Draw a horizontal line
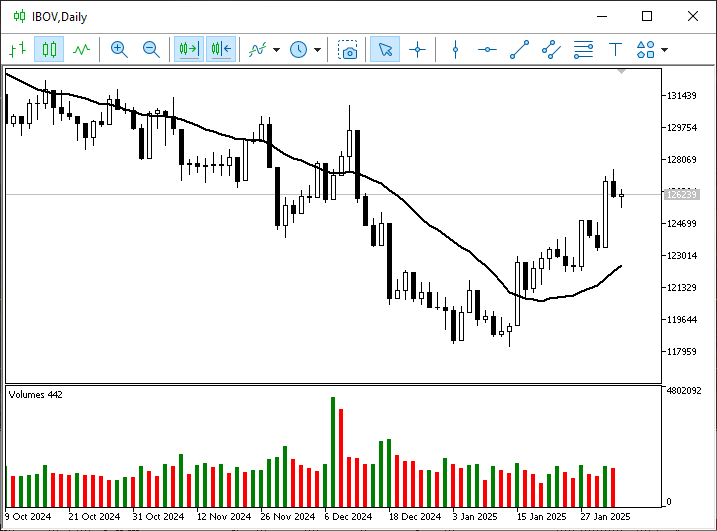 point(487,49)
